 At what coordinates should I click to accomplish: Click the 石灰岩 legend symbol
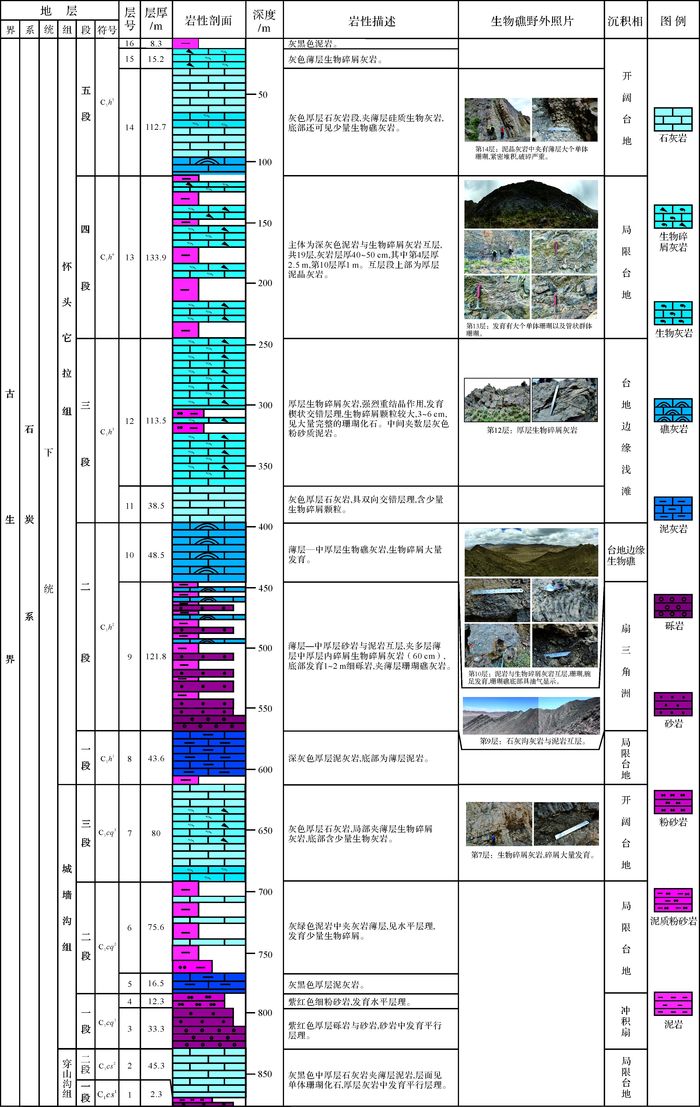(672, 119)
